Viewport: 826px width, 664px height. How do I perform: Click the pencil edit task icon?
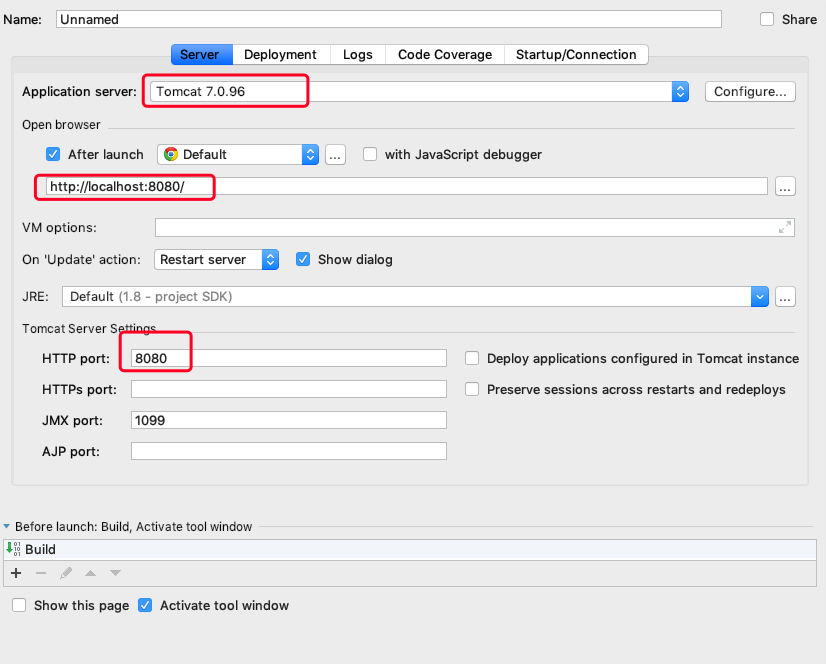pyautogui.click(x=66, y=573)
